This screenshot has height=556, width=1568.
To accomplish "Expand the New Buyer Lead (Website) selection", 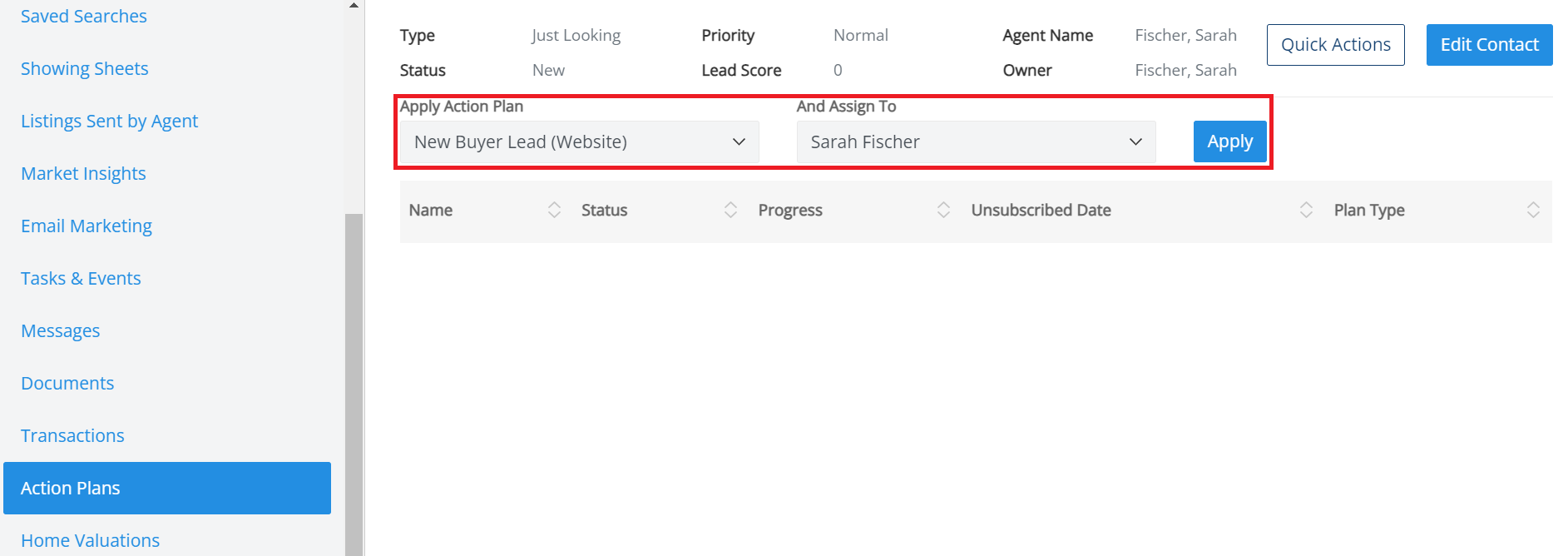I will [739, 141].
